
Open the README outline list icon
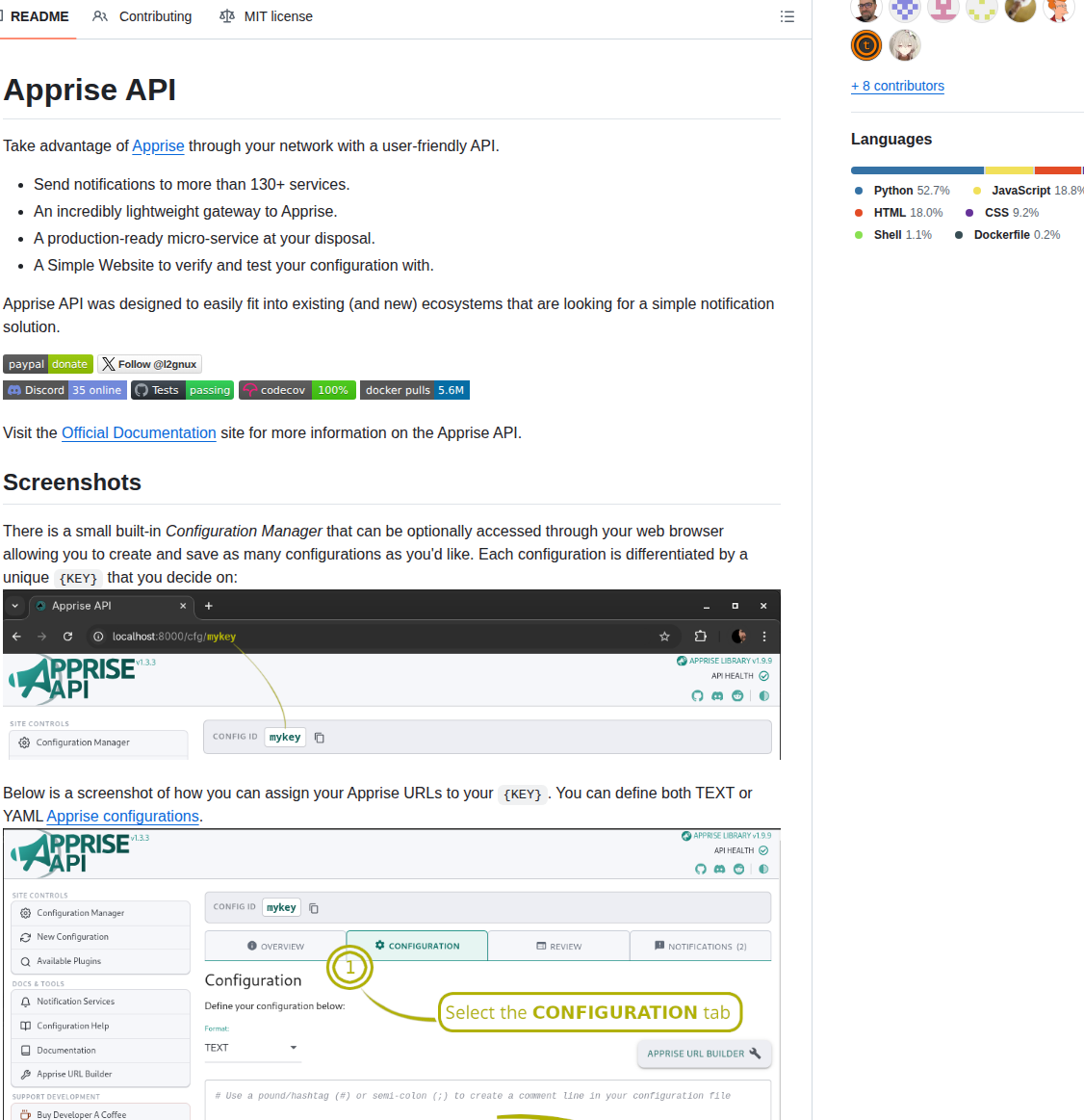[787, 16]
